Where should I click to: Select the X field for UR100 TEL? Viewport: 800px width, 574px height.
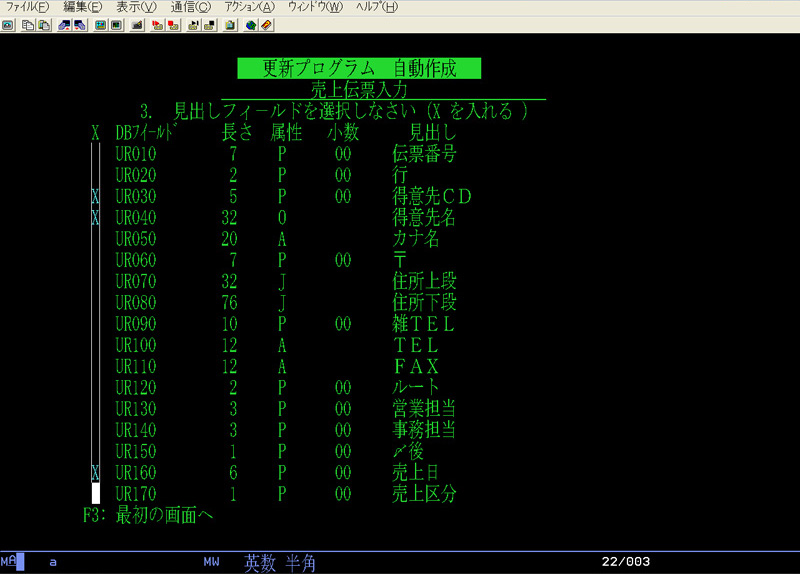coord(95,345)
